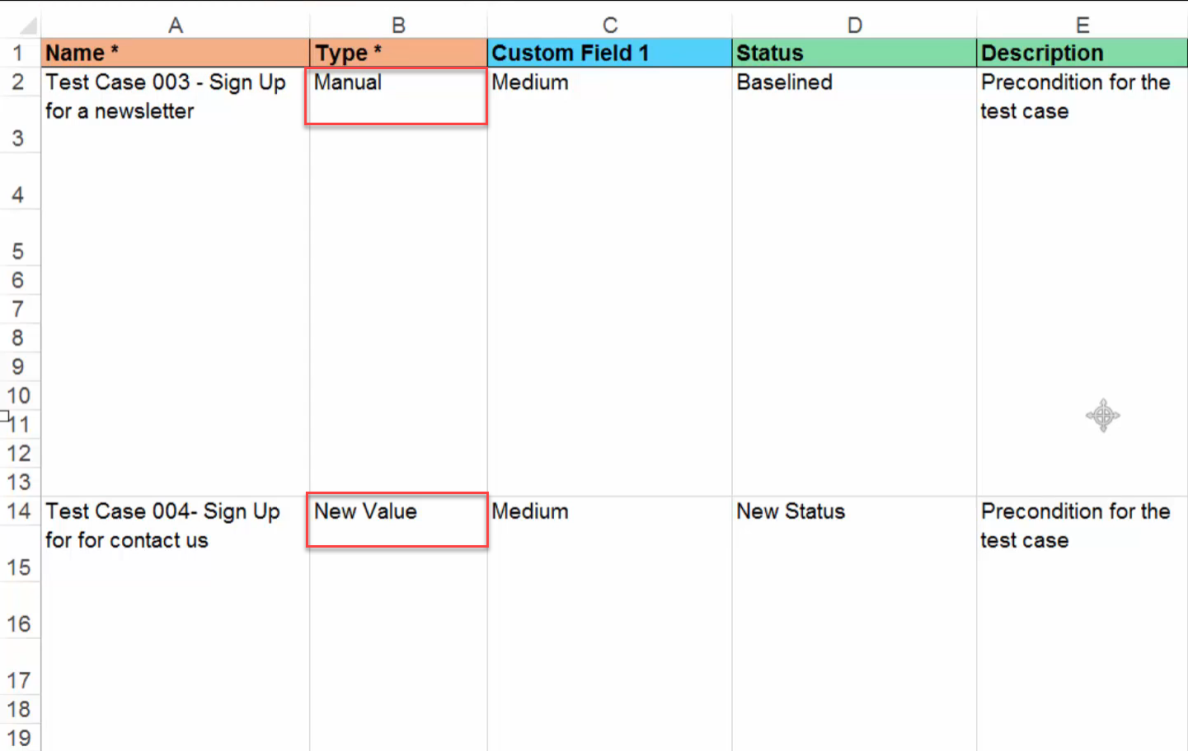Select the red-boxed 'Manual' cell
1188x751 pixels.
pyautogui.click(x=395, y=95)
